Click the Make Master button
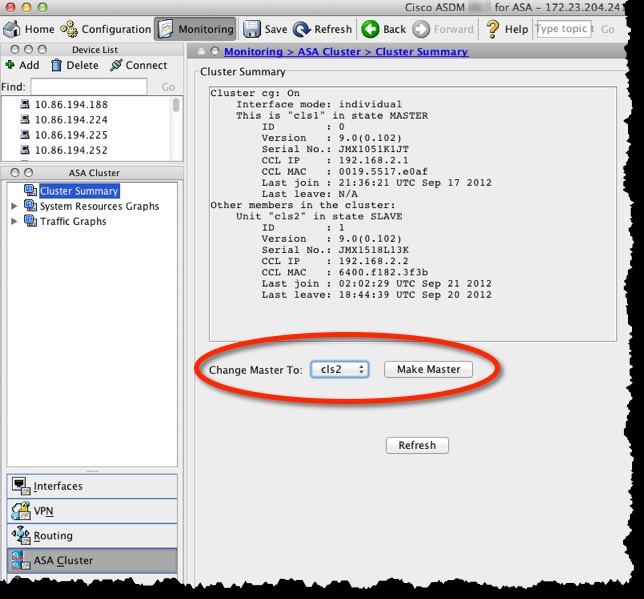The image size is (644, 599). tap(428, 369)
